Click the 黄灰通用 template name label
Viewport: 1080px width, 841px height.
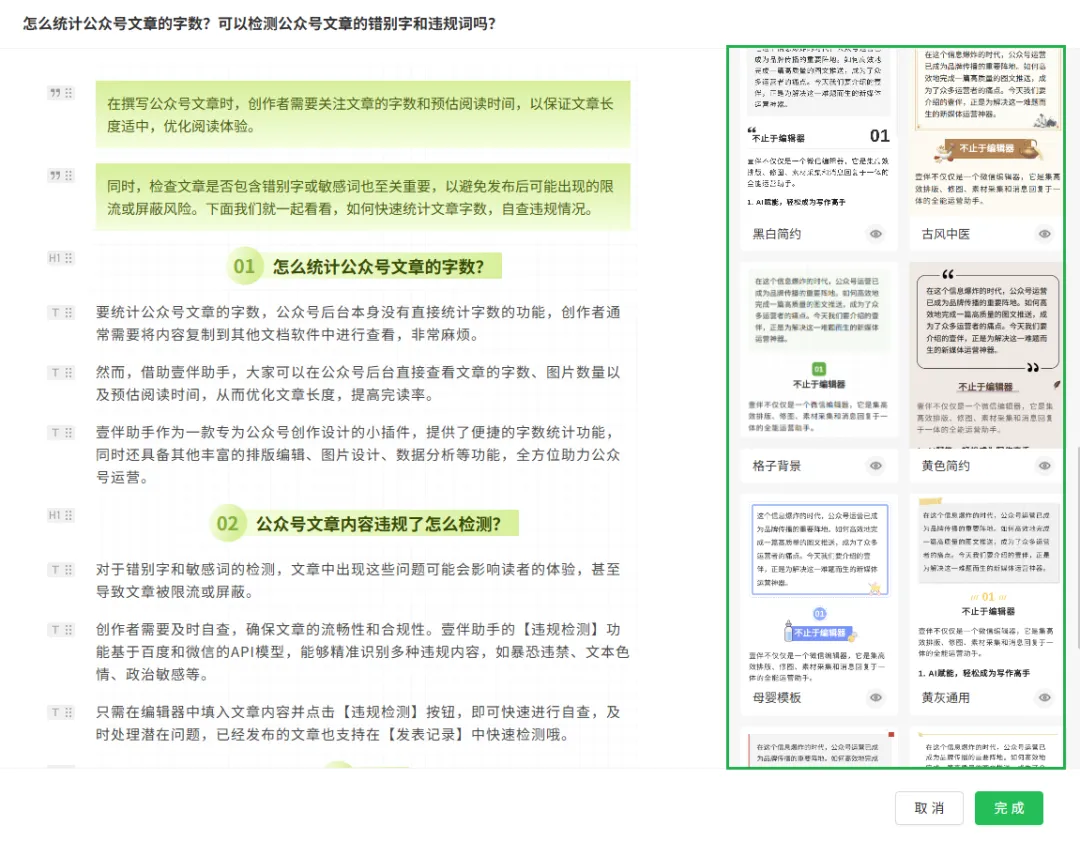[x=946, y=698]
